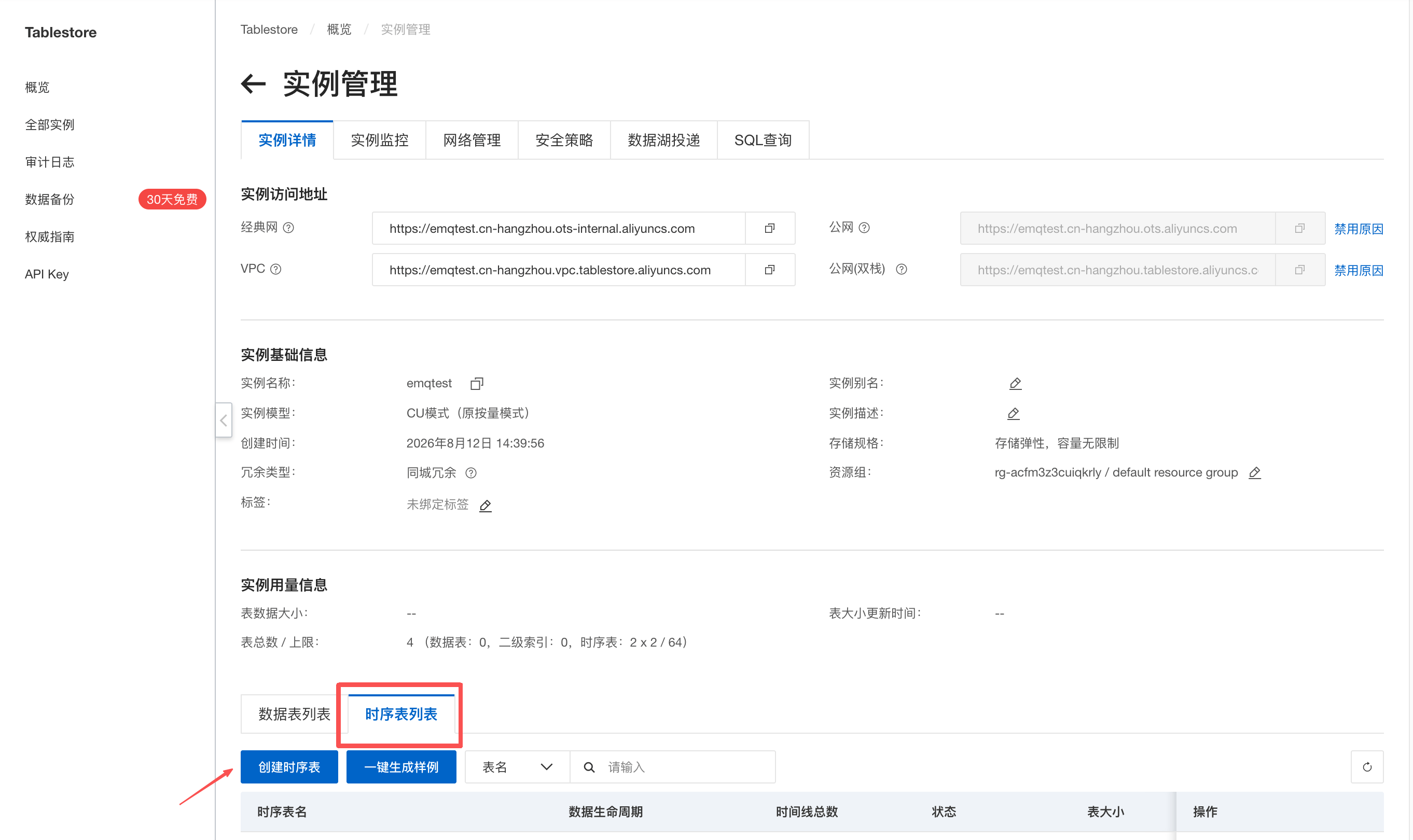Go to 概览 breadcrumb link

pos(339,30)
